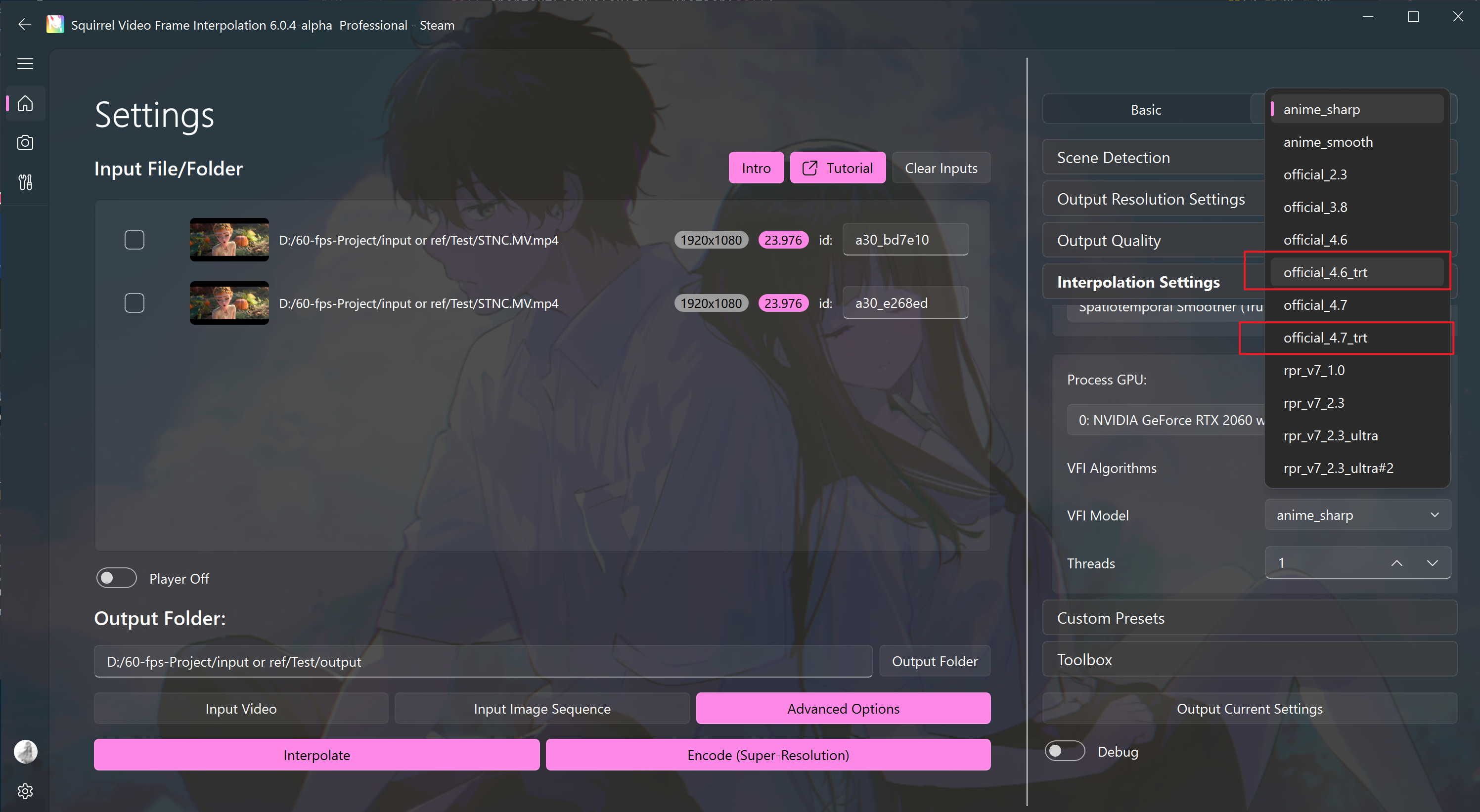Open the Tutorial link button
Viewport: 1480px width, 812px height.
pos(838,168)
